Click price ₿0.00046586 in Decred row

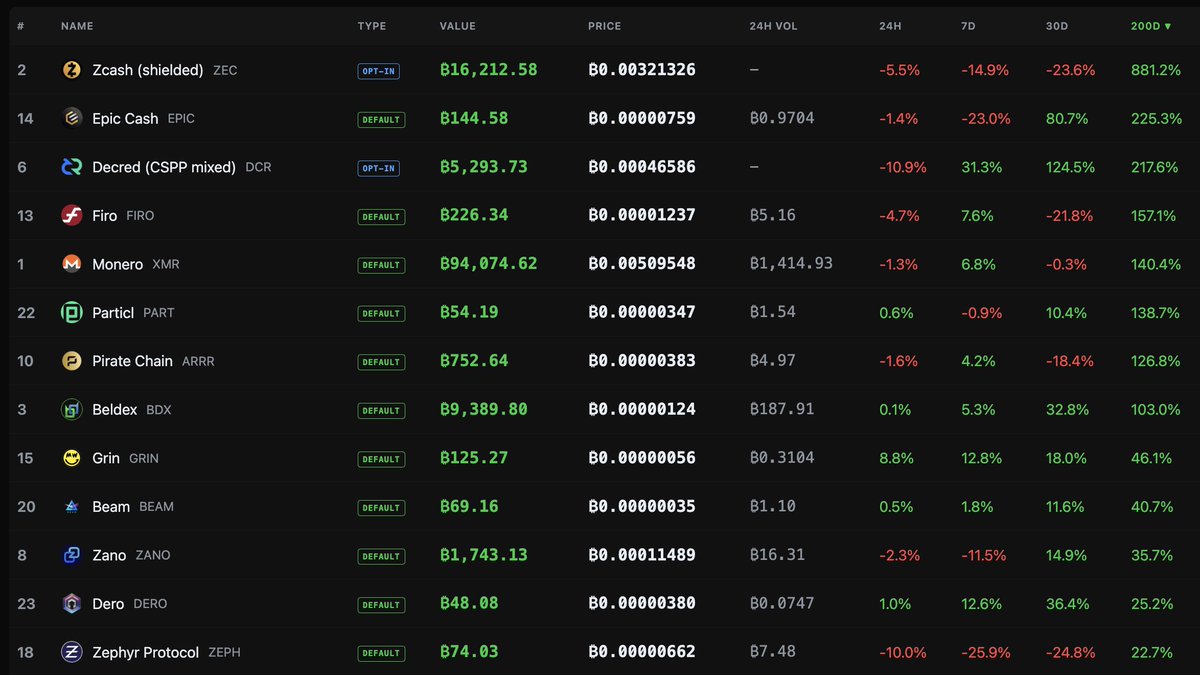point(642,167)
